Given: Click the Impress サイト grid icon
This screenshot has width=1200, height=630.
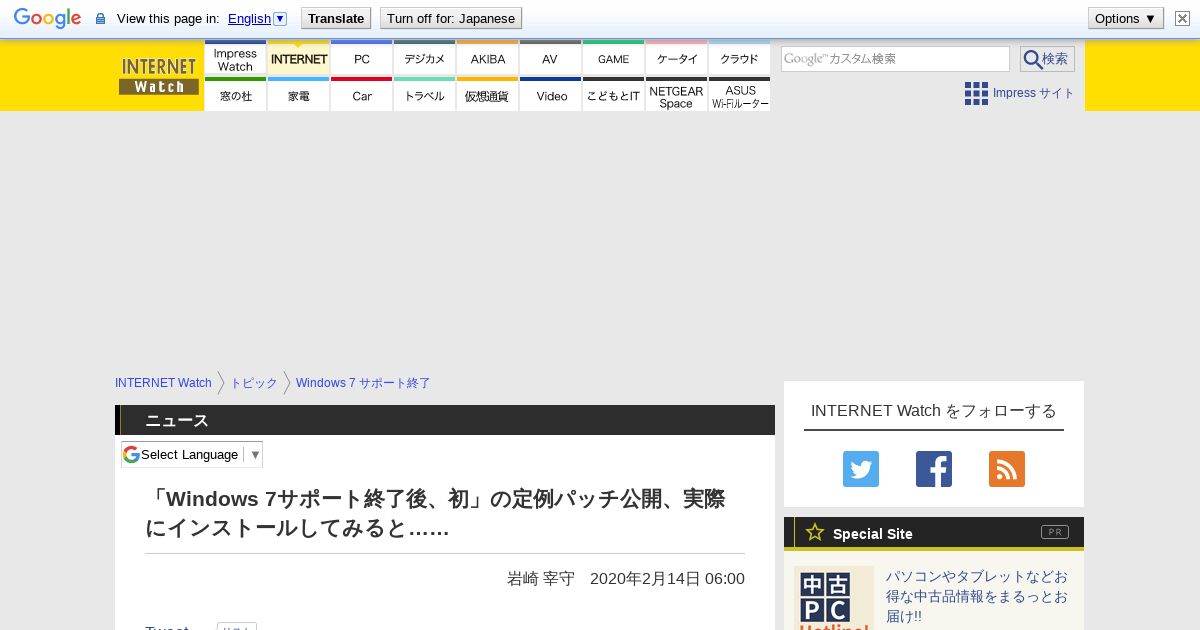Looking at the screenshot, I should coord(976,93).
